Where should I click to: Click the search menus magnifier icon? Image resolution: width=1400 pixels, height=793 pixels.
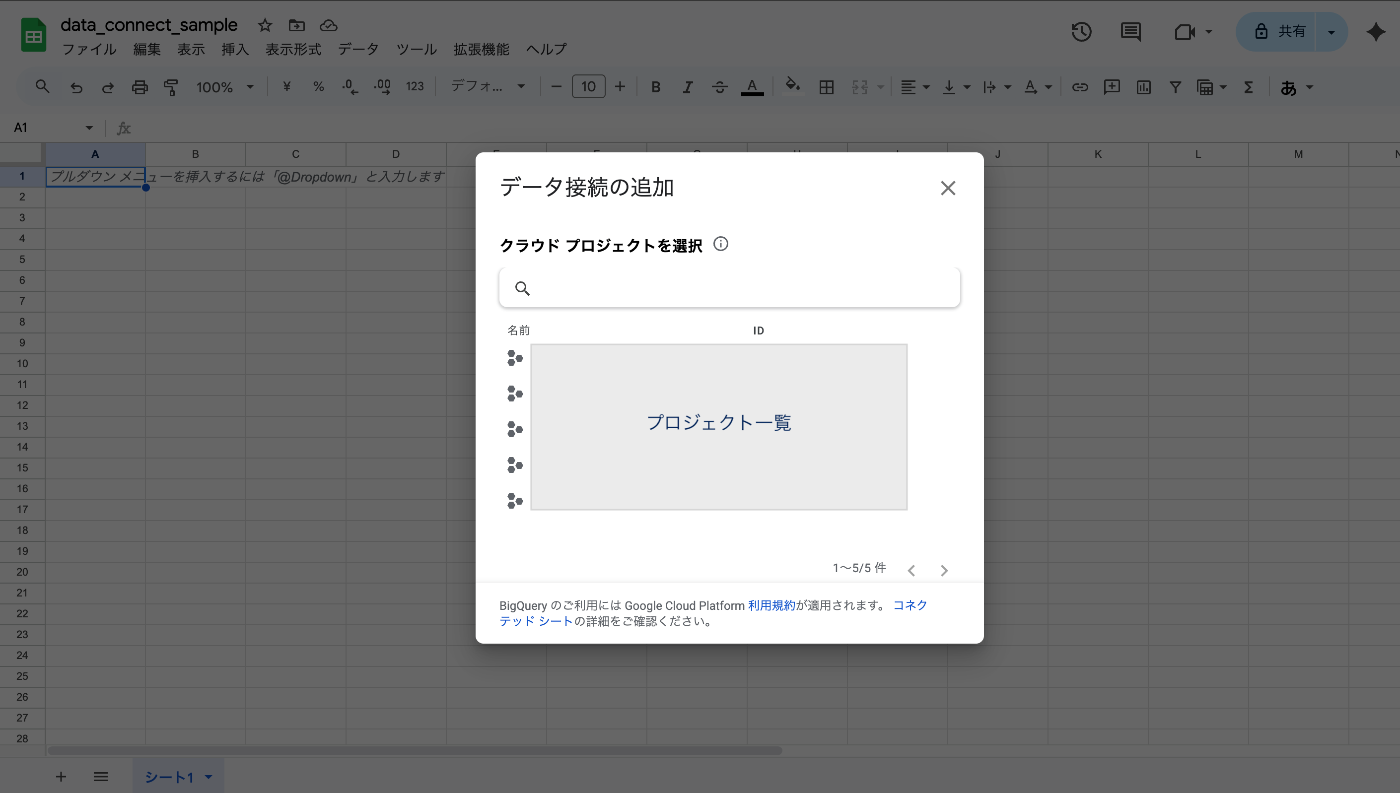point(42,87)
